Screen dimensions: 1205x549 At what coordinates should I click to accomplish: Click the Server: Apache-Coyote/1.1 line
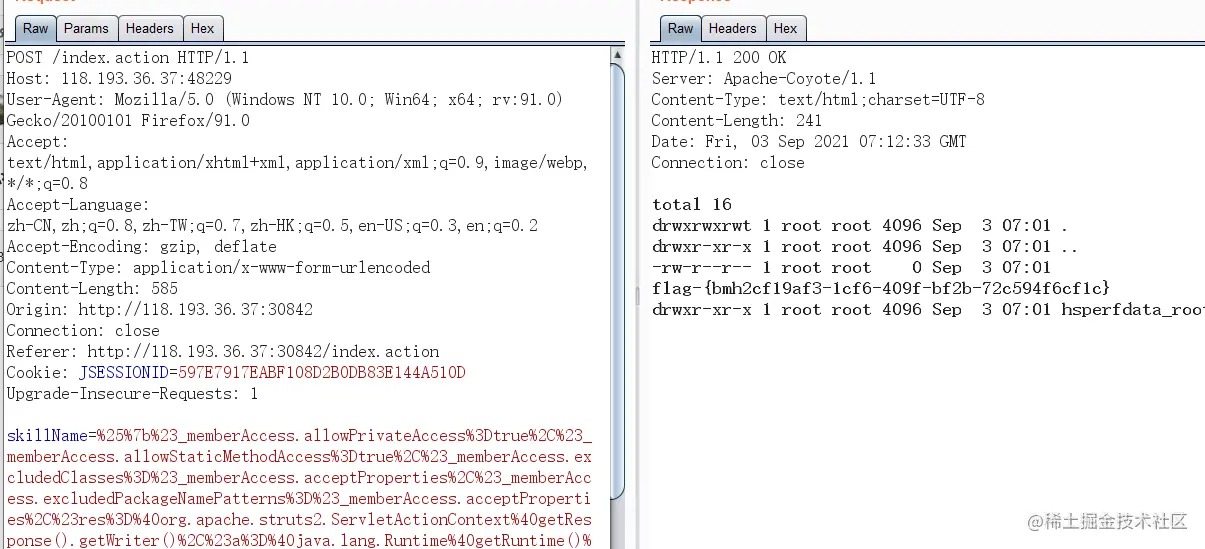click(x=764, y=79)
